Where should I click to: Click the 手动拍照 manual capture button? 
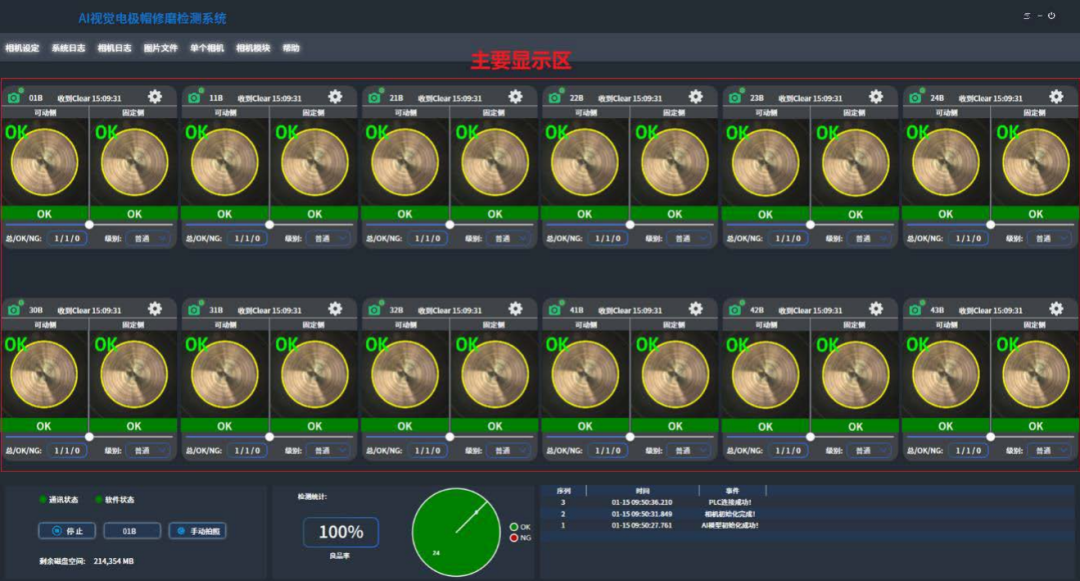pos(197,531)
